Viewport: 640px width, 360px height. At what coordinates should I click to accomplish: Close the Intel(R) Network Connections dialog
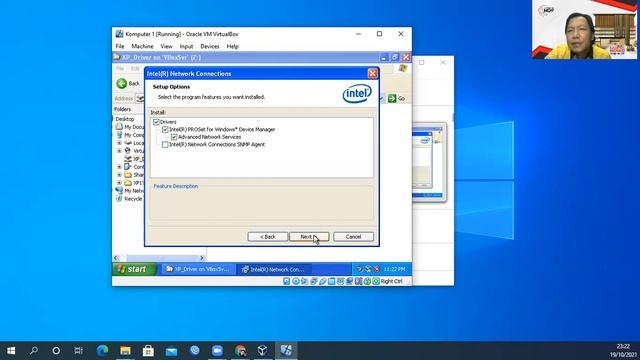click(x=372, y=73)
